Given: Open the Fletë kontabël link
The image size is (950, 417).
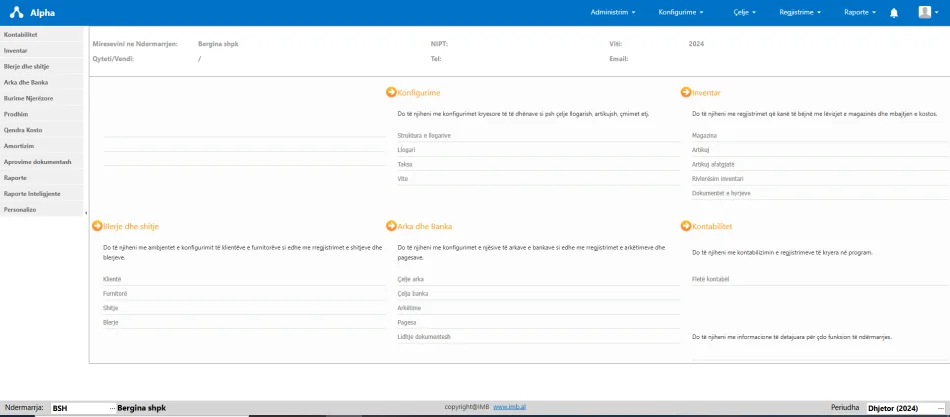Looking at the screenshot, I should [709, 279].
